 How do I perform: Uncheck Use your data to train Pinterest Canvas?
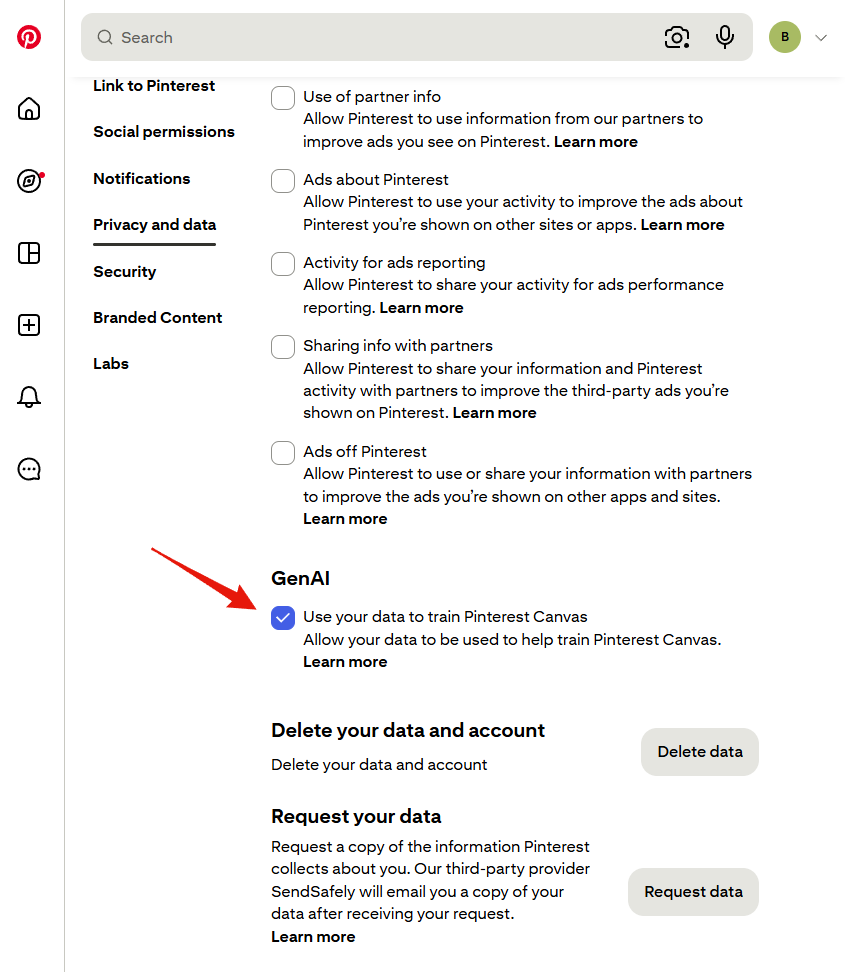[x=283, y=618]
